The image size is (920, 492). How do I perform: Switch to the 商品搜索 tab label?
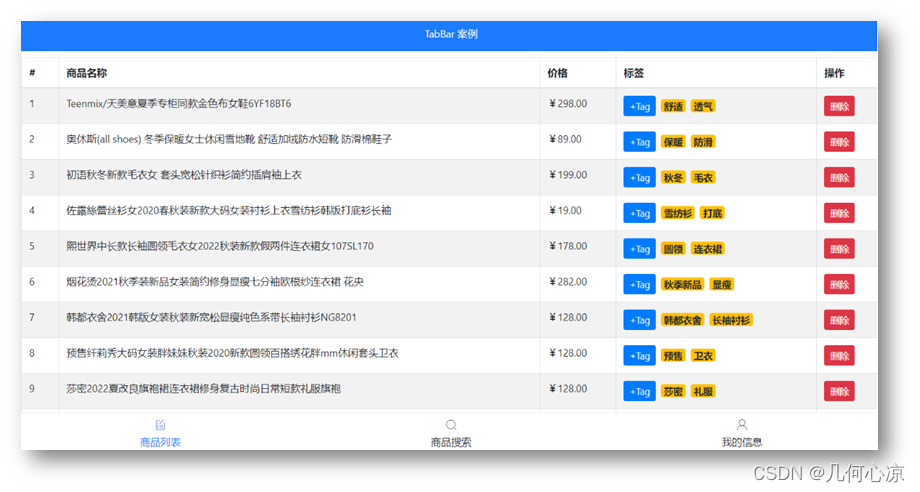pyautogui.click(x=451, y=442)
